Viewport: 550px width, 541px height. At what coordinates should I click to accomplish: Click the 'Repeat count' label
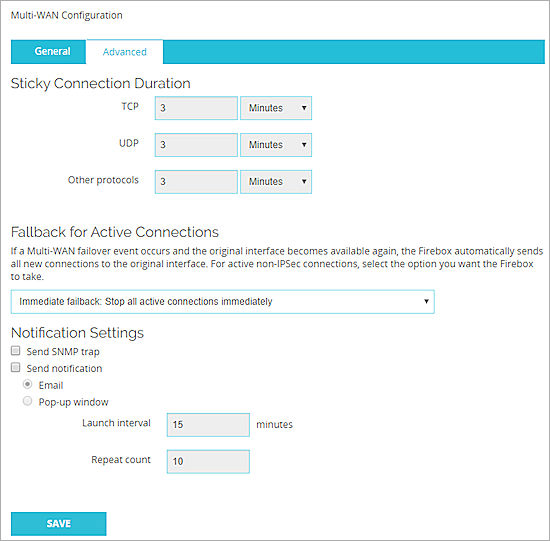coord(121,460)
